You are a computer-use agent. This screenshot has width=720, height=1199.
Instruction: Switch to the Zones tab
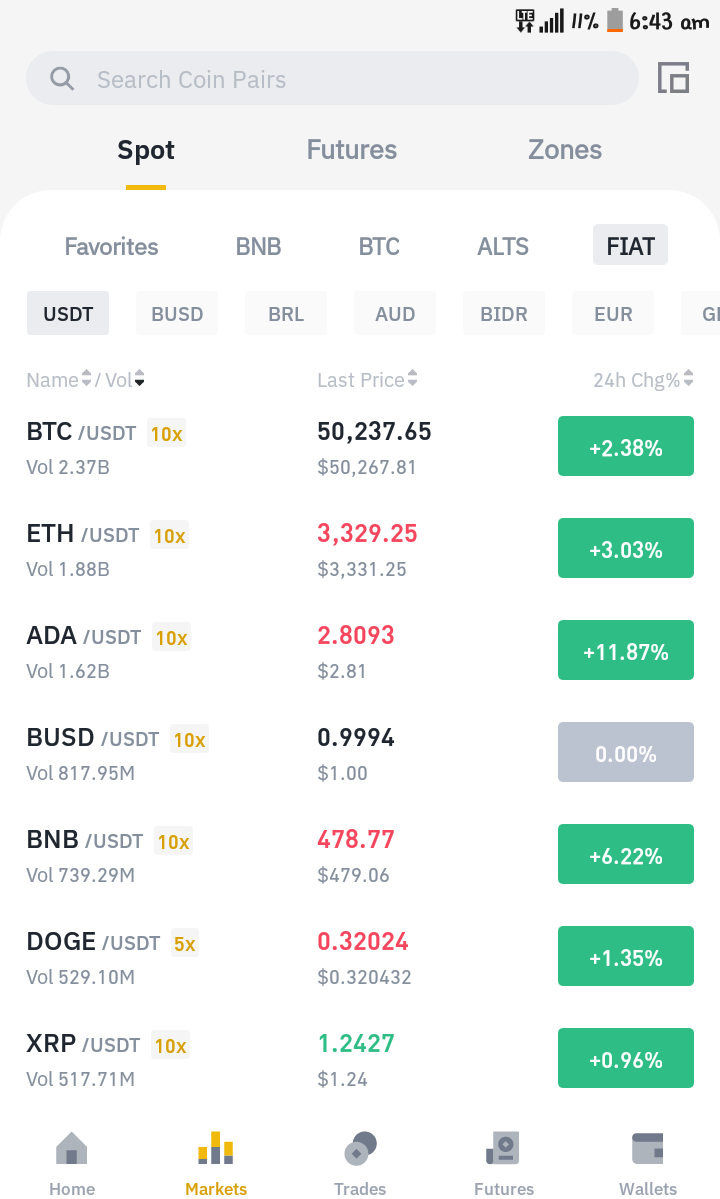(x=565, y=149)
